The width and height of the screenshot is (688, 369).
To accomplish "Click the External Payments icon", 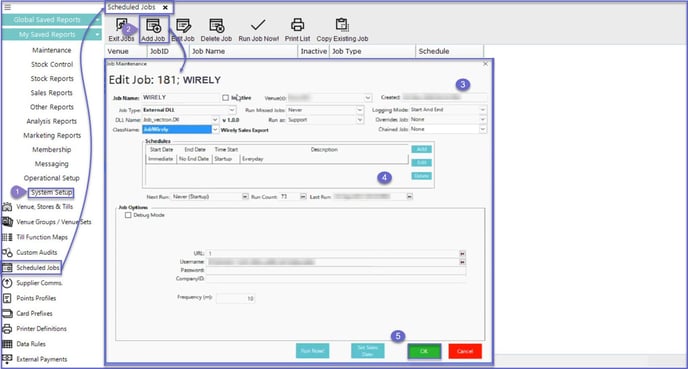I will [7, 359].
